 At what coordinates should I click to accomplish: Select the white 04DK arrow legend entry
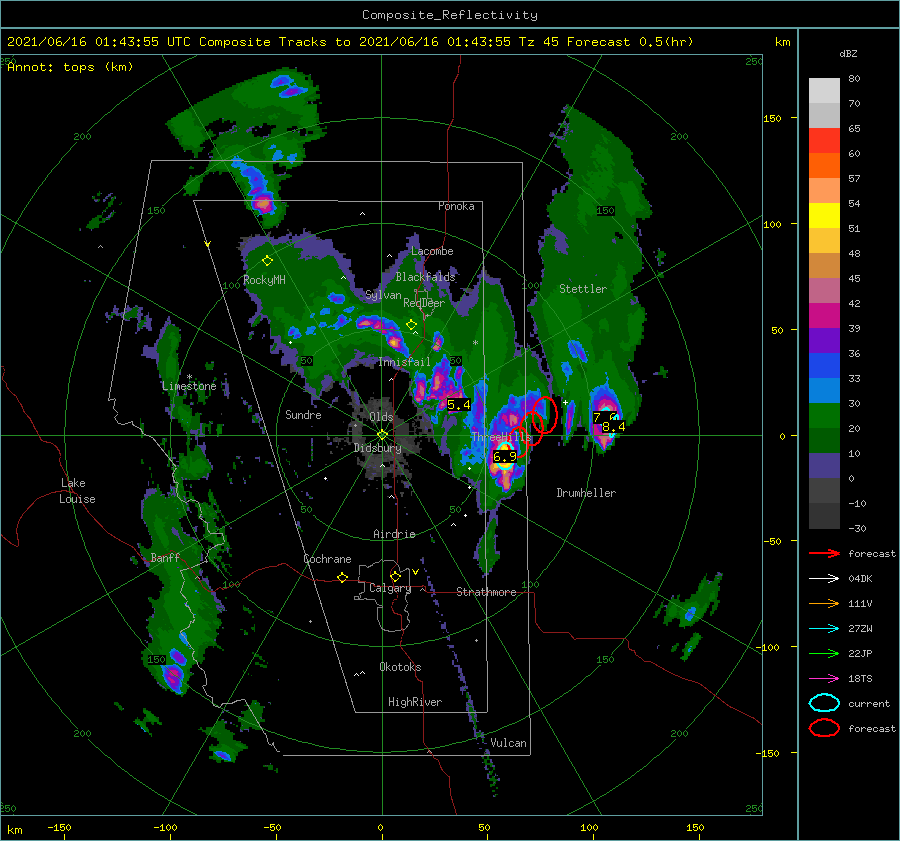[x=824, y=578]
